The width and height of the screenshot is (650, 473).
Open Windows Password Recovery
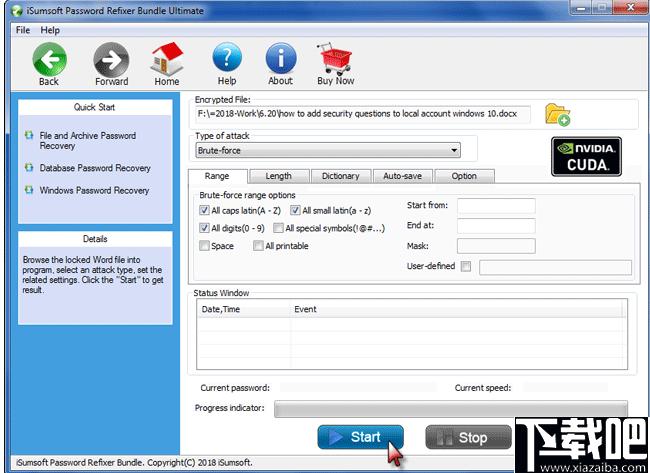coord(94,190)
